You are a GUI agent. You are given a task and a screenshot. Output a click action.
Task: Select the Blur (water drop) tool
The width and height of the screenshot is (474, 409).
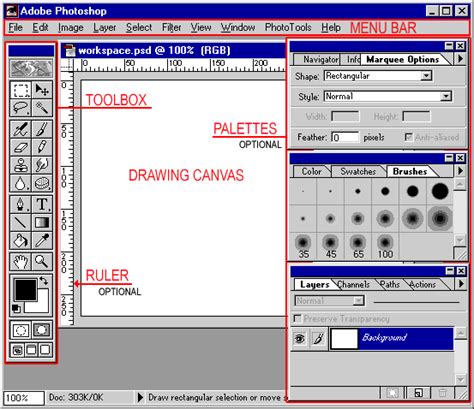21,183
